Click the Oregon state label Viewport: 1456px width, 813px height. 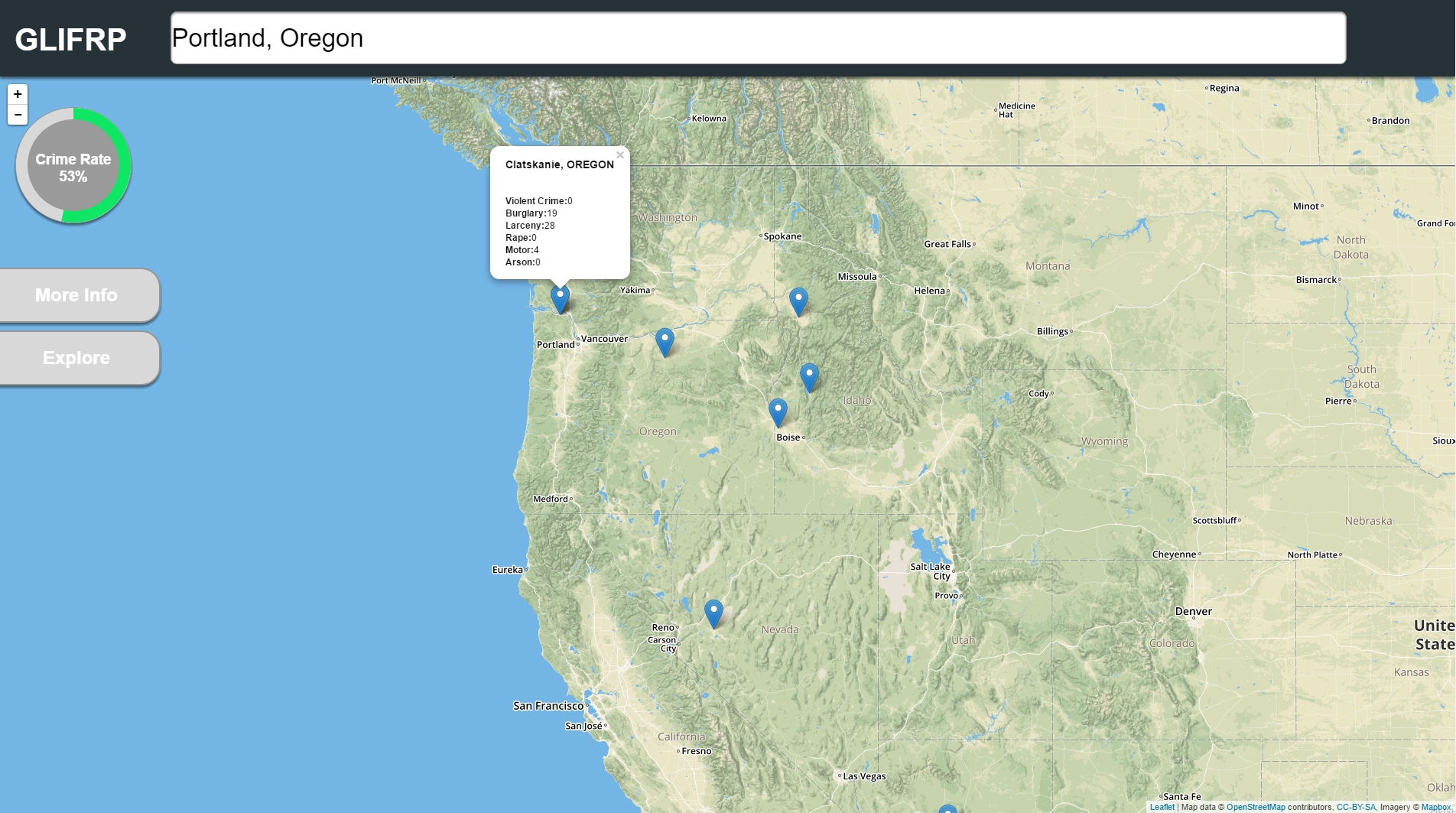(658, 431)
